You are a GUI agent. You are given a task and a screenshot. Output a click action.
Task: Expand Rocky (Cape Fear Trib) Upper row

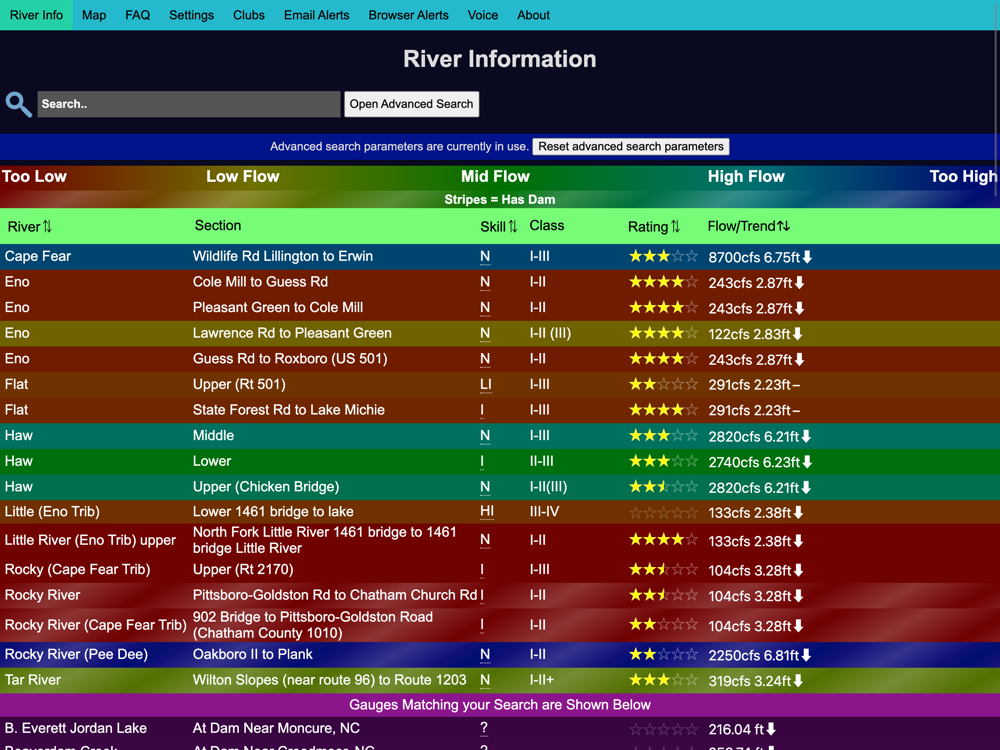click(500, 570)
